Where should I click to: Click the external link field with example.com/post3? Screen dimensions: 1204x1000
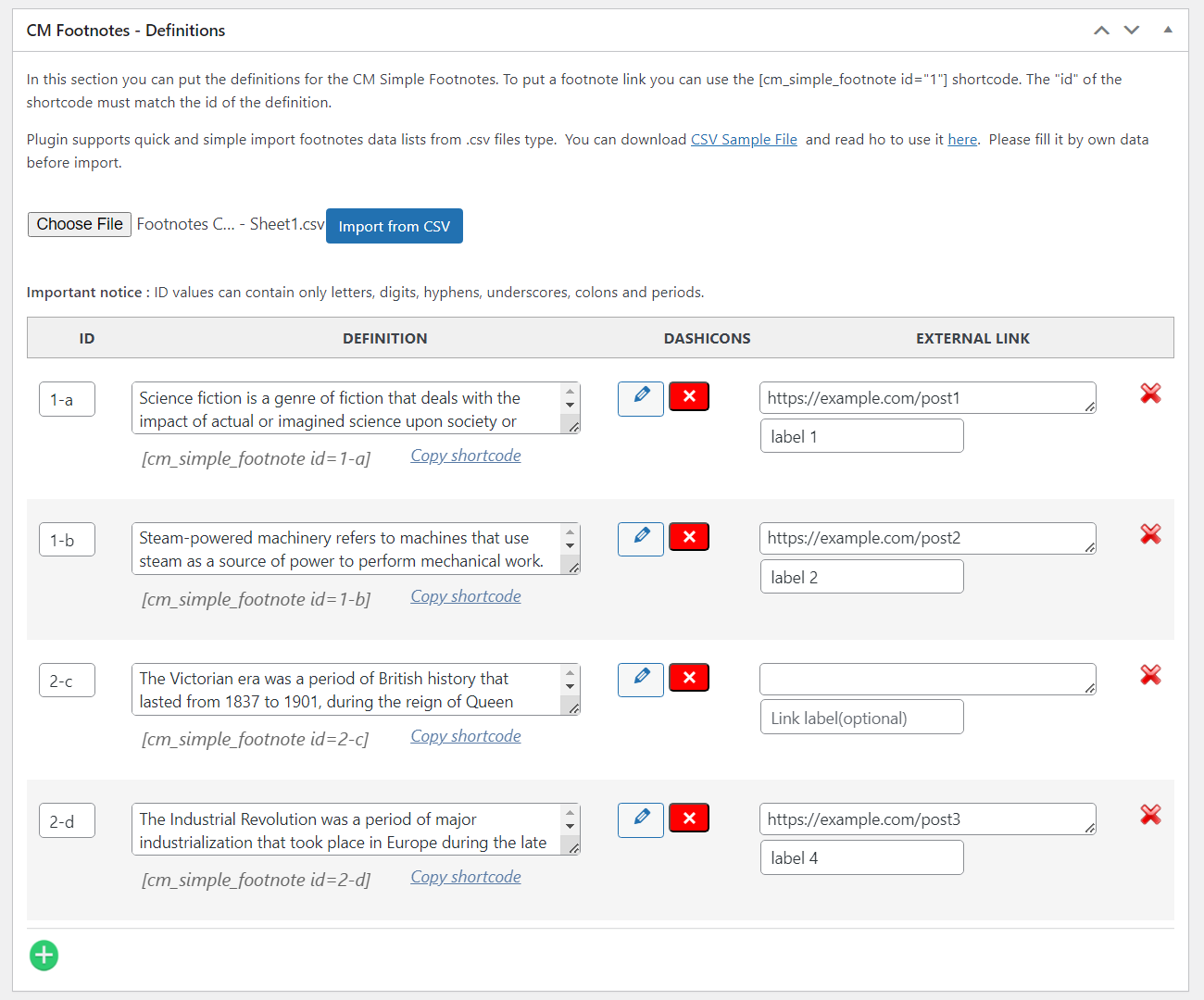928,819
